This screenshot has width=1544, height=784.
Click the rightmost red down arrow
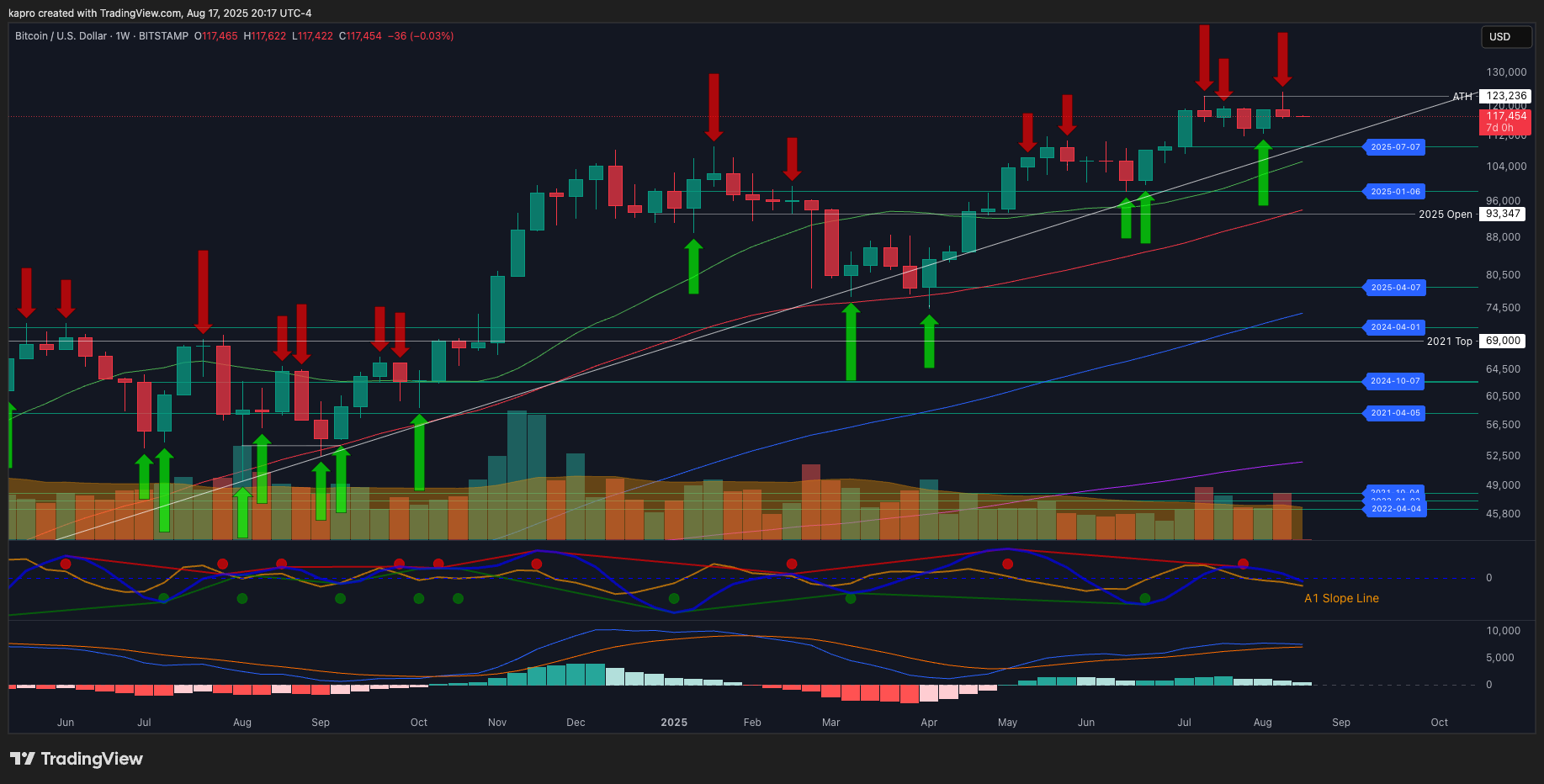[1282, 59]
